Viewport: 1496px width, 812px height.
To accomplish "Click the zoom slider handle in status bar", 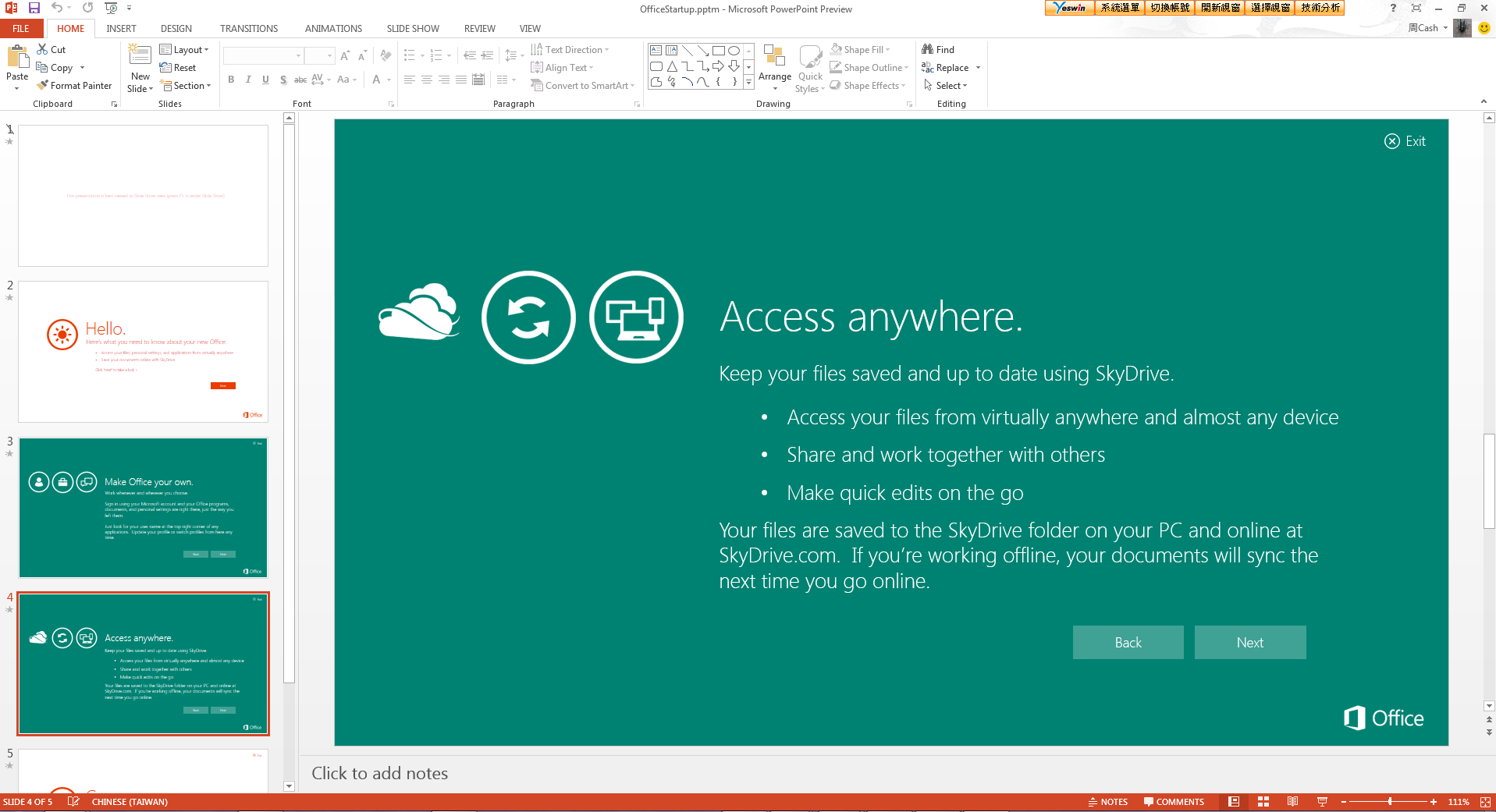I will click(1390, 802).
